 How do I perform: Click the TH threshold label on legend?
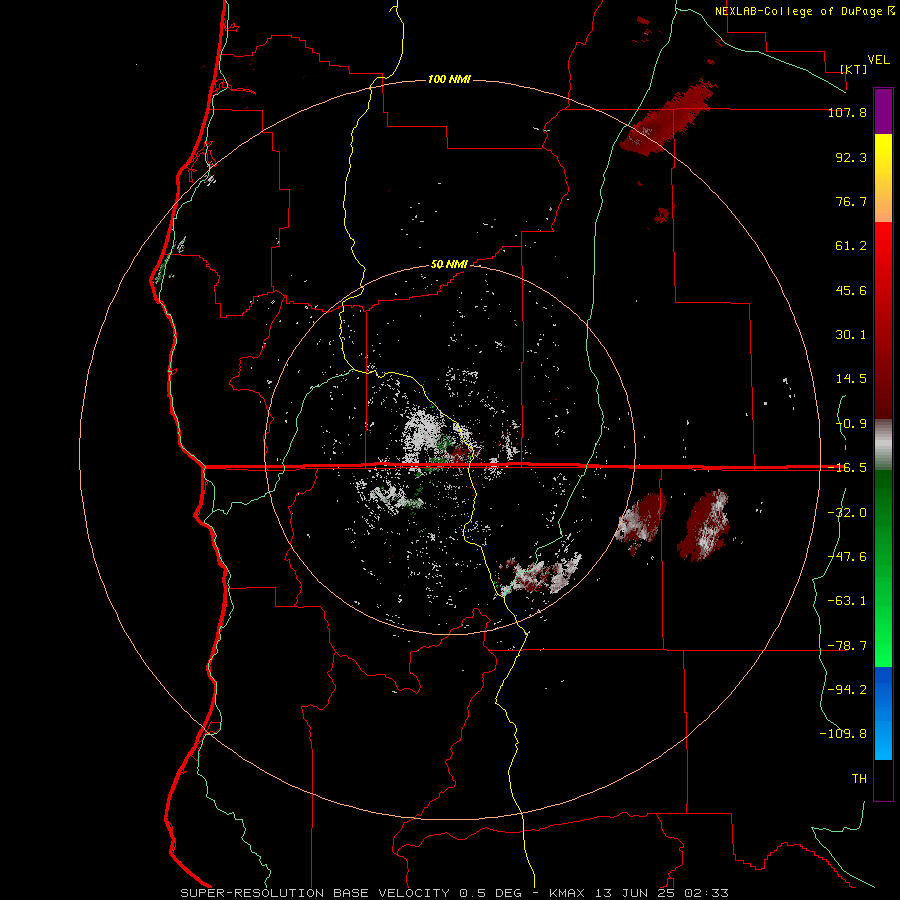click(x=859, y=779)
